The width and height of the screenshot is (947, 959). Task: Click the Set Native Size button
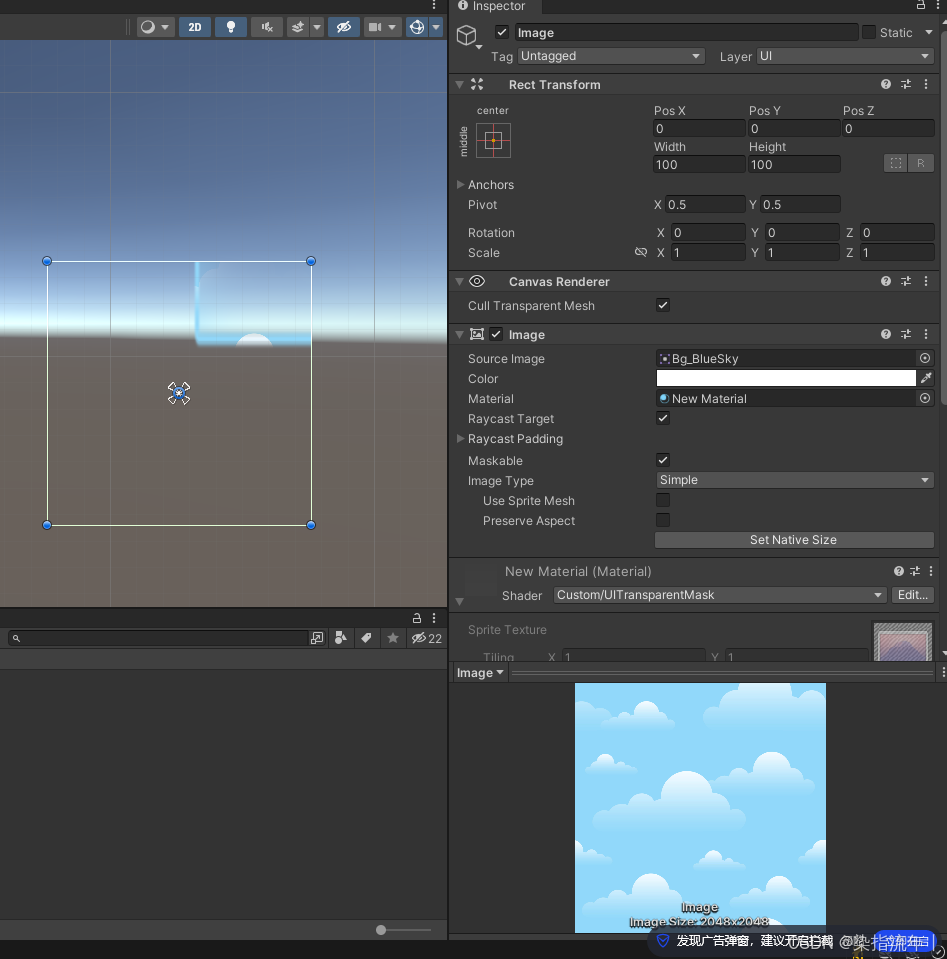793,539
